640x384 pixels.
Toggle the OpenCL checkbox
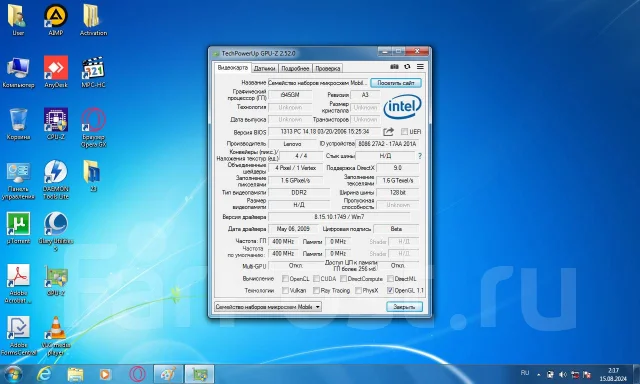285,279
